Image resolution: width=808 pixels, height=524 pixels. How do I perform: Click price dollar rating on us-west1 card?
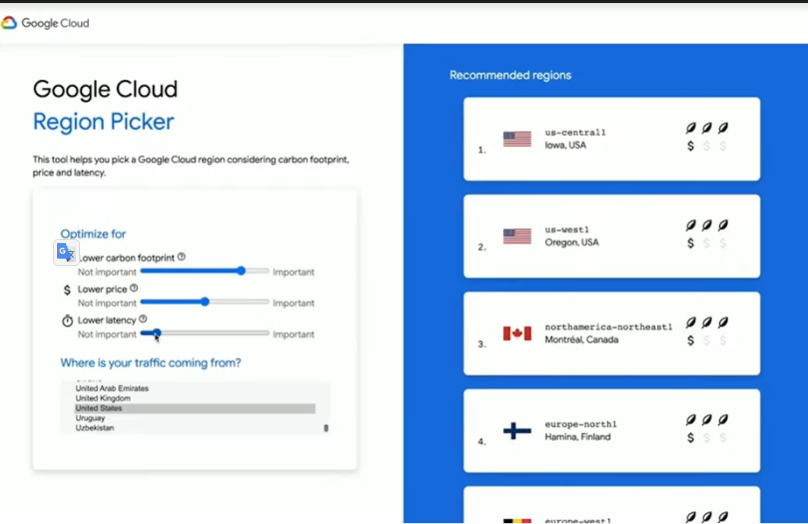(x=706, y=243)
